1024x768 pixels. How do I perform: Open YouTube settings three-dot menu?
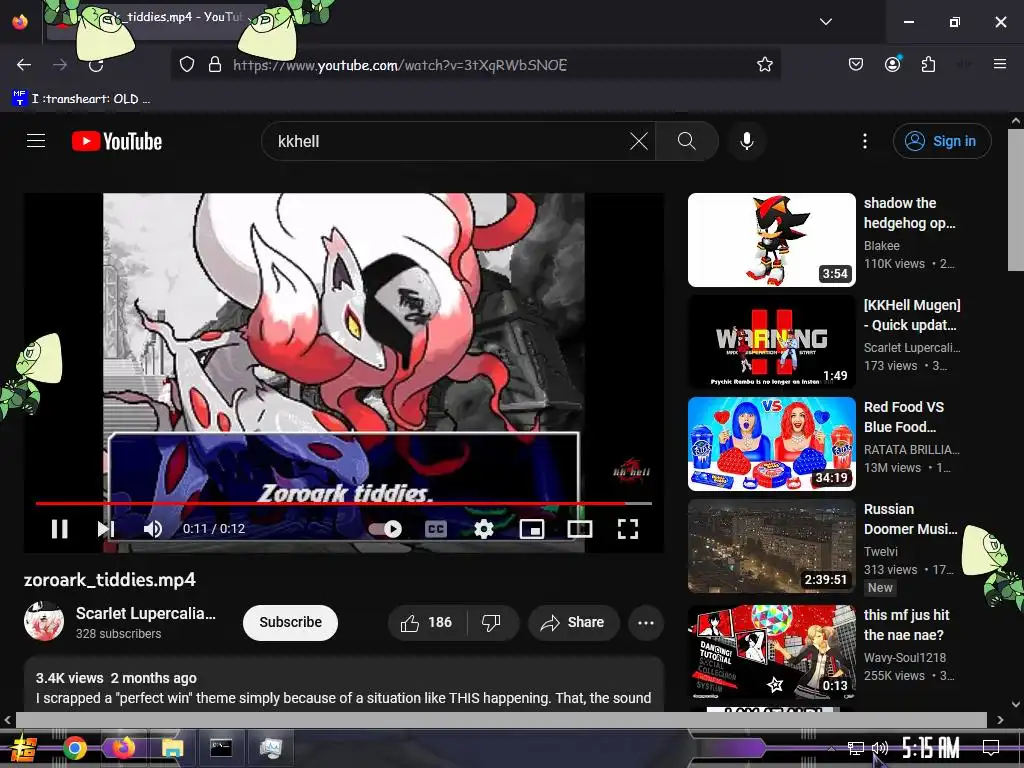(865, 141)
